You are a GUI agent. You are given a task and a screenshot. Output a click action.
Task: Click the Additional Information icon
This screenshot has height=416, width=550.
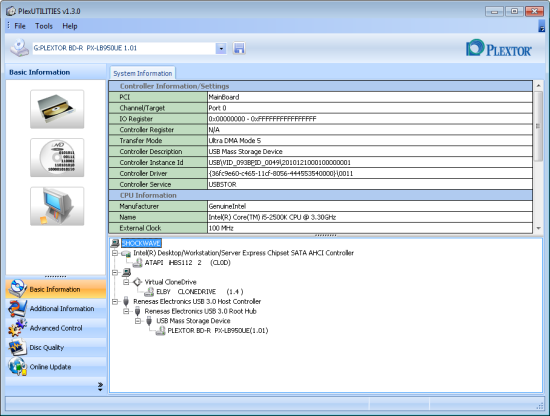point(17,308)
